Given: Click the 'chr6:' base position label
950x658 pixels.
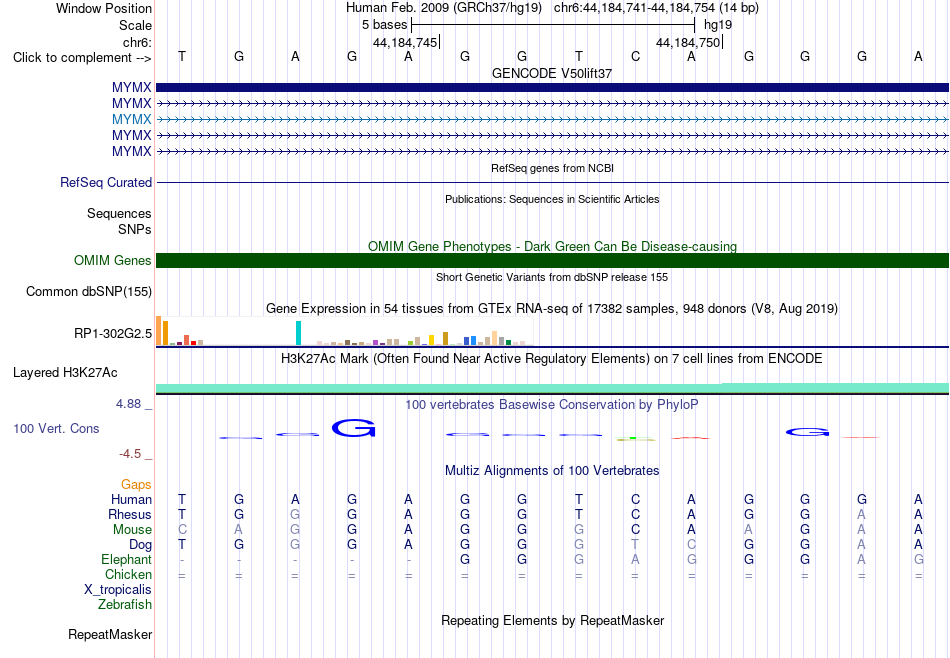Looking at the screenshot, I should click(x=137, y=42).
